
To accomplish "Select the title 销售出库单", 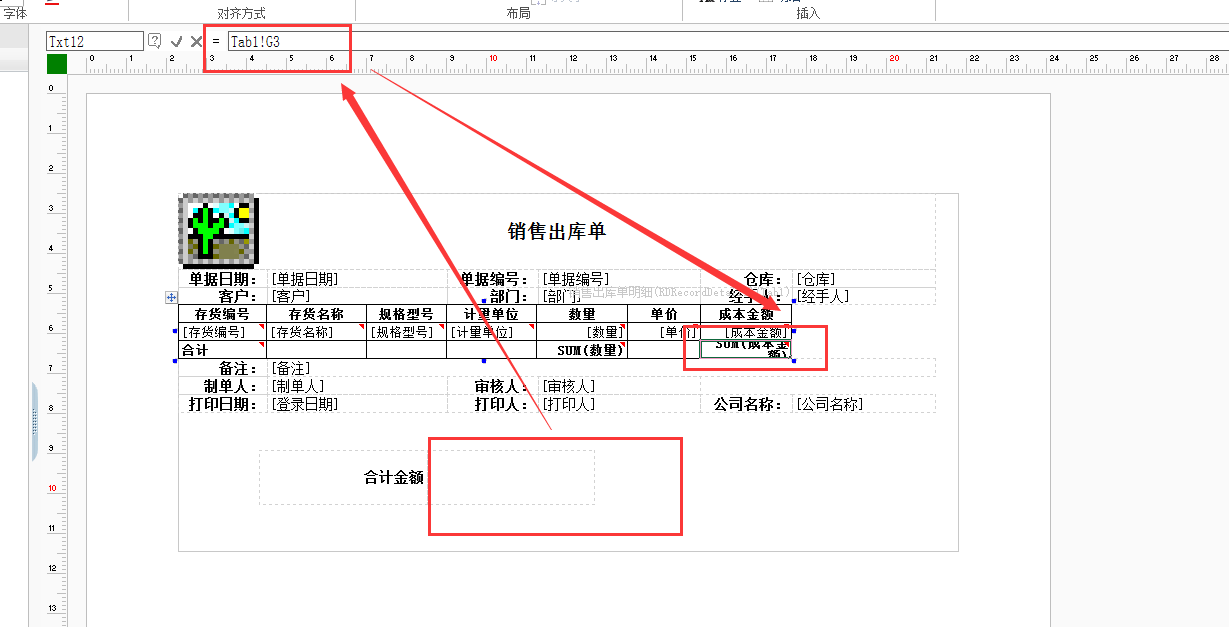I will click(557, 231).
